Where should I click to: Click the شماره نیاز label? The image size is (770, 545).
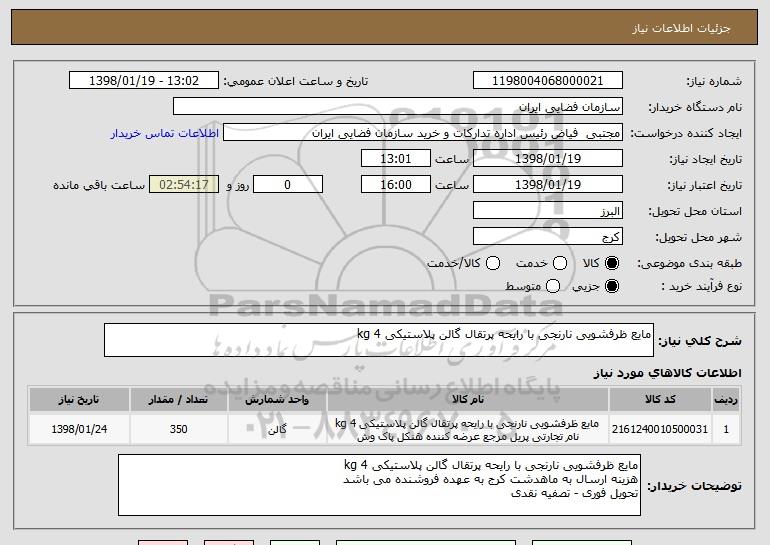pyautogui.click(x=714, y=81)
